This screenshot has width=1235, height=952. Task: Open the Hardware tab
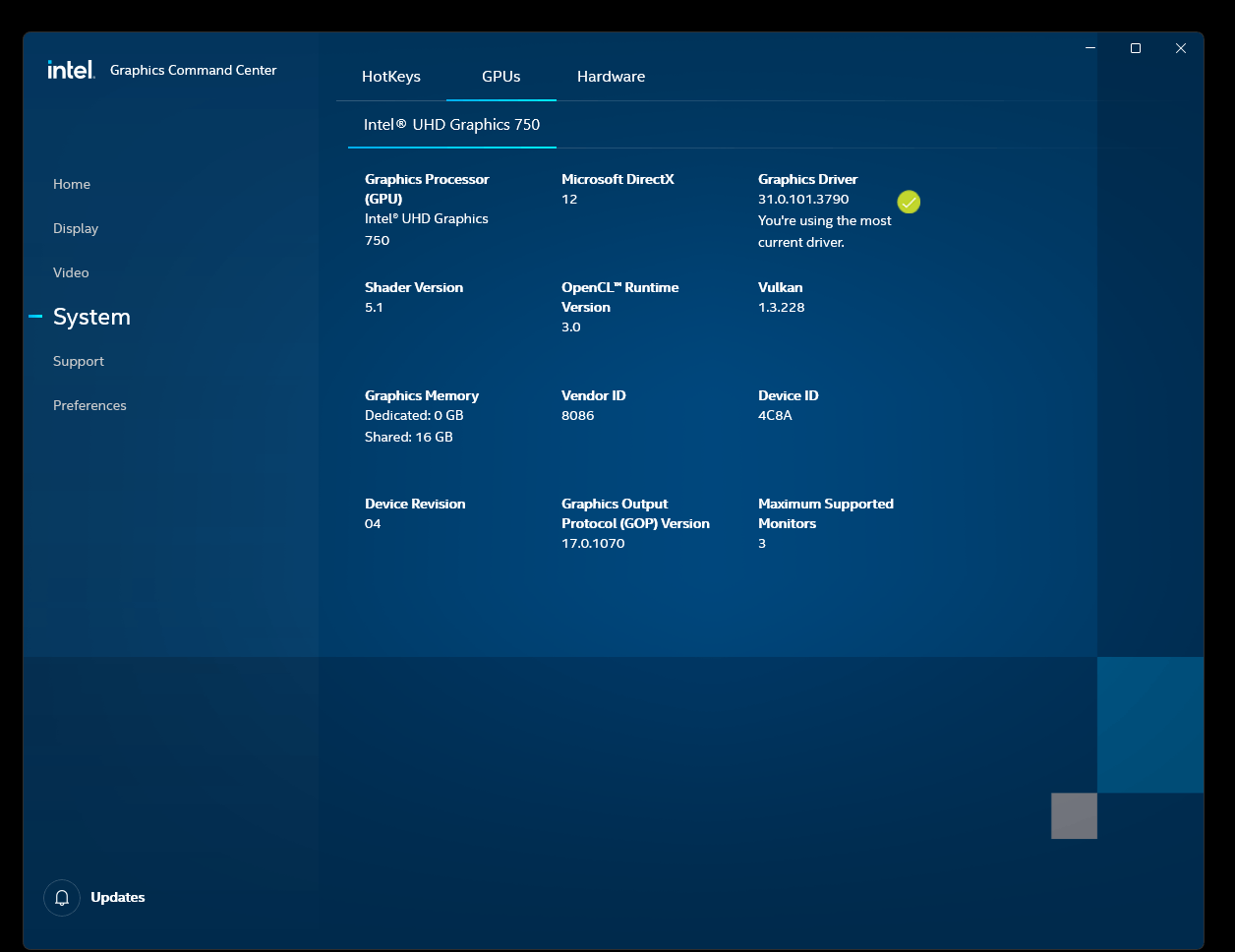click(x=612, y=77)
